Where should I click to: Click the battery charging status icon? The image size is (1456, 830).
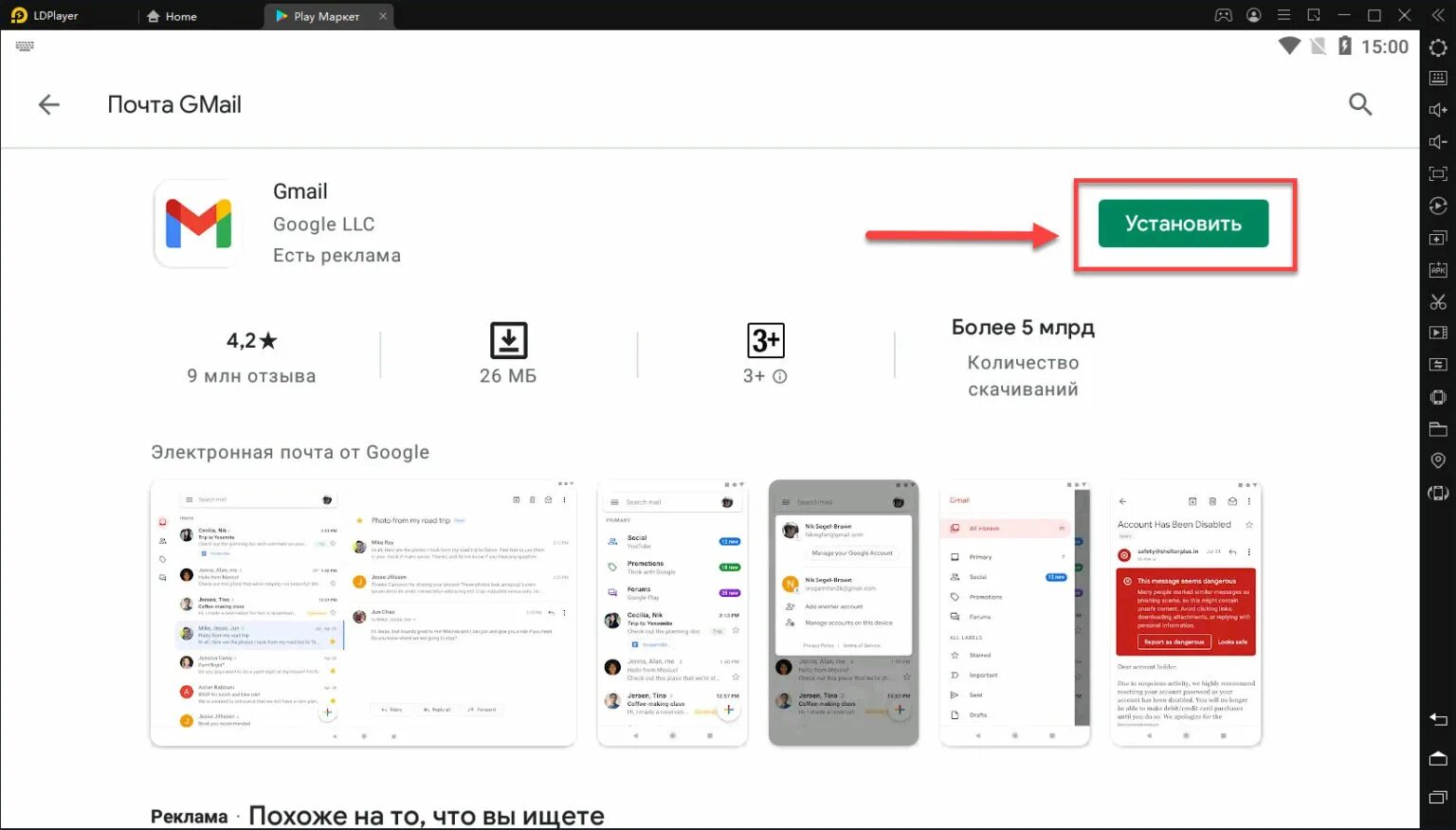pos(1344,45)
